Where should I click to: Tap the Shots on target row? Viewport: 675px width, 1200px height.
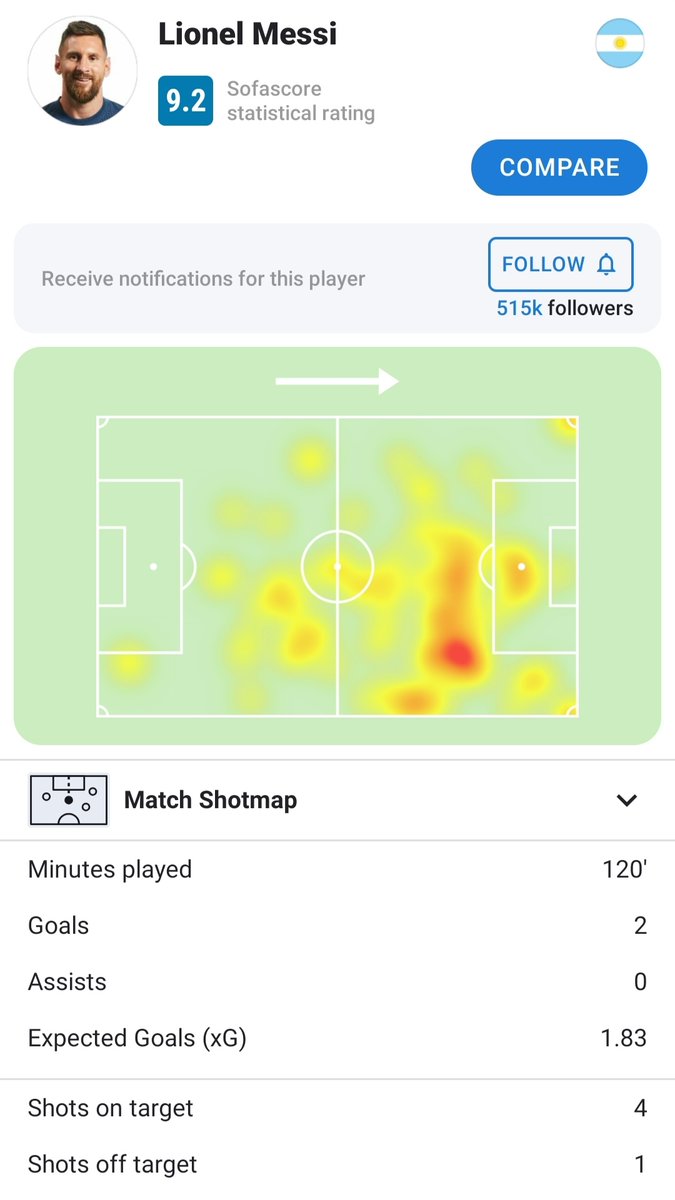337,1108
